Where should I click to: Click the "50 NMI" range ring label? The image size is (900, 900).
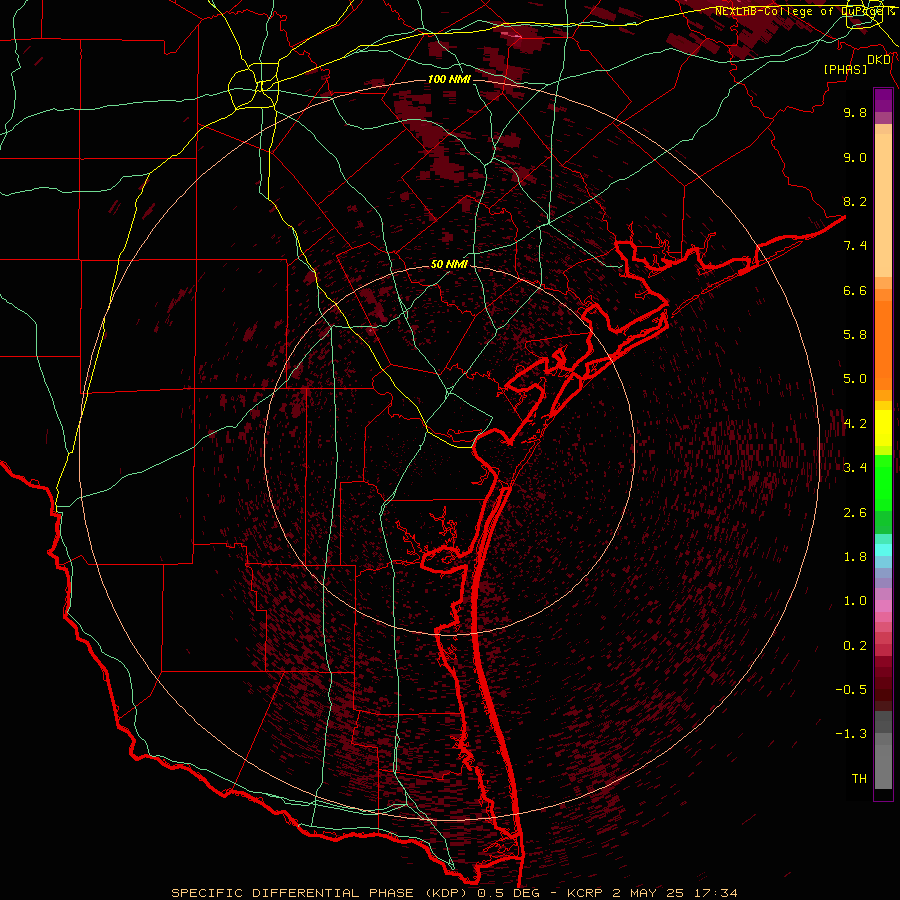coord(449,265)
